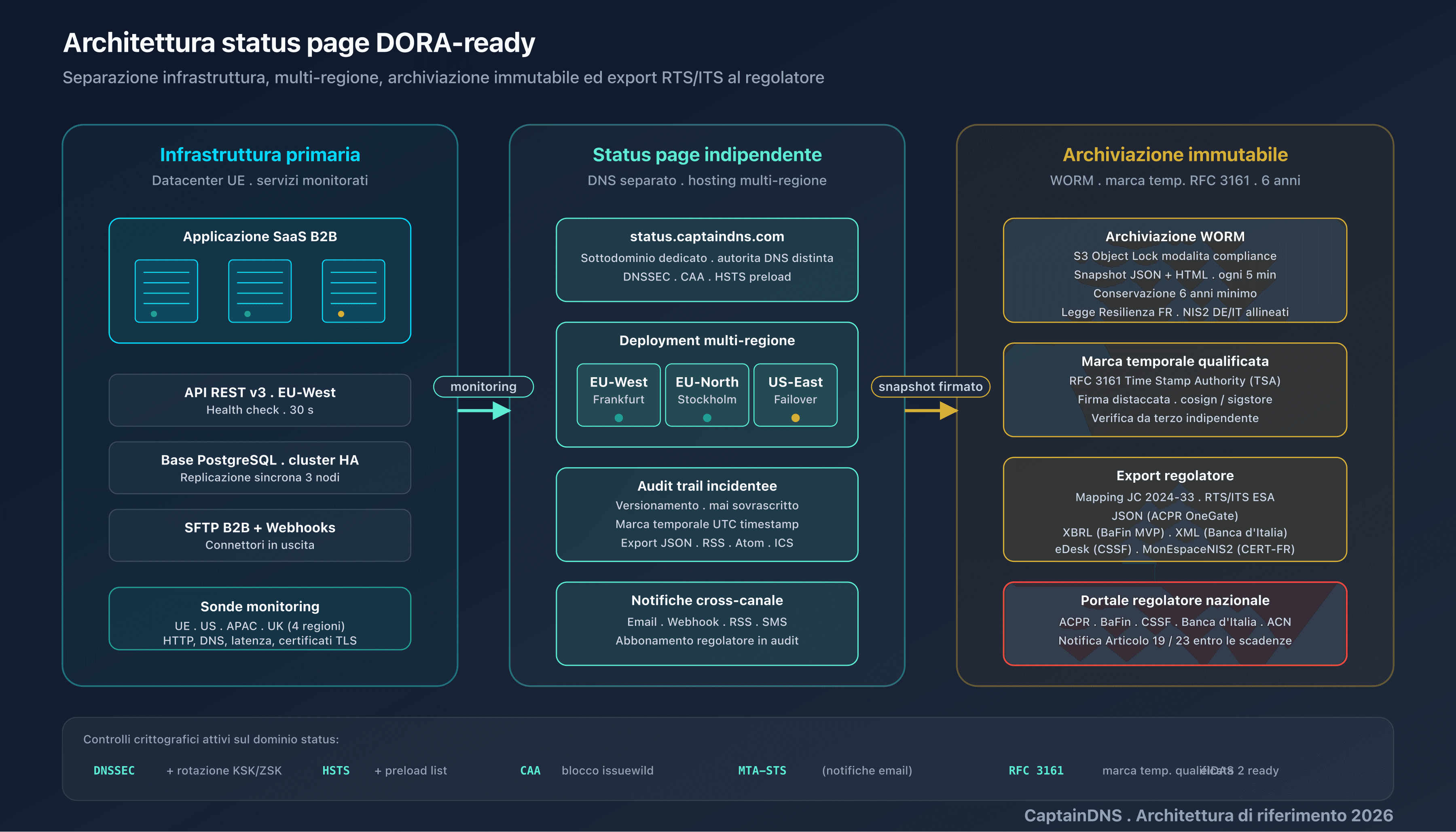Click the MTA-STS tag in the footer
Viewport: 1456px width, 832px height.
762,770
